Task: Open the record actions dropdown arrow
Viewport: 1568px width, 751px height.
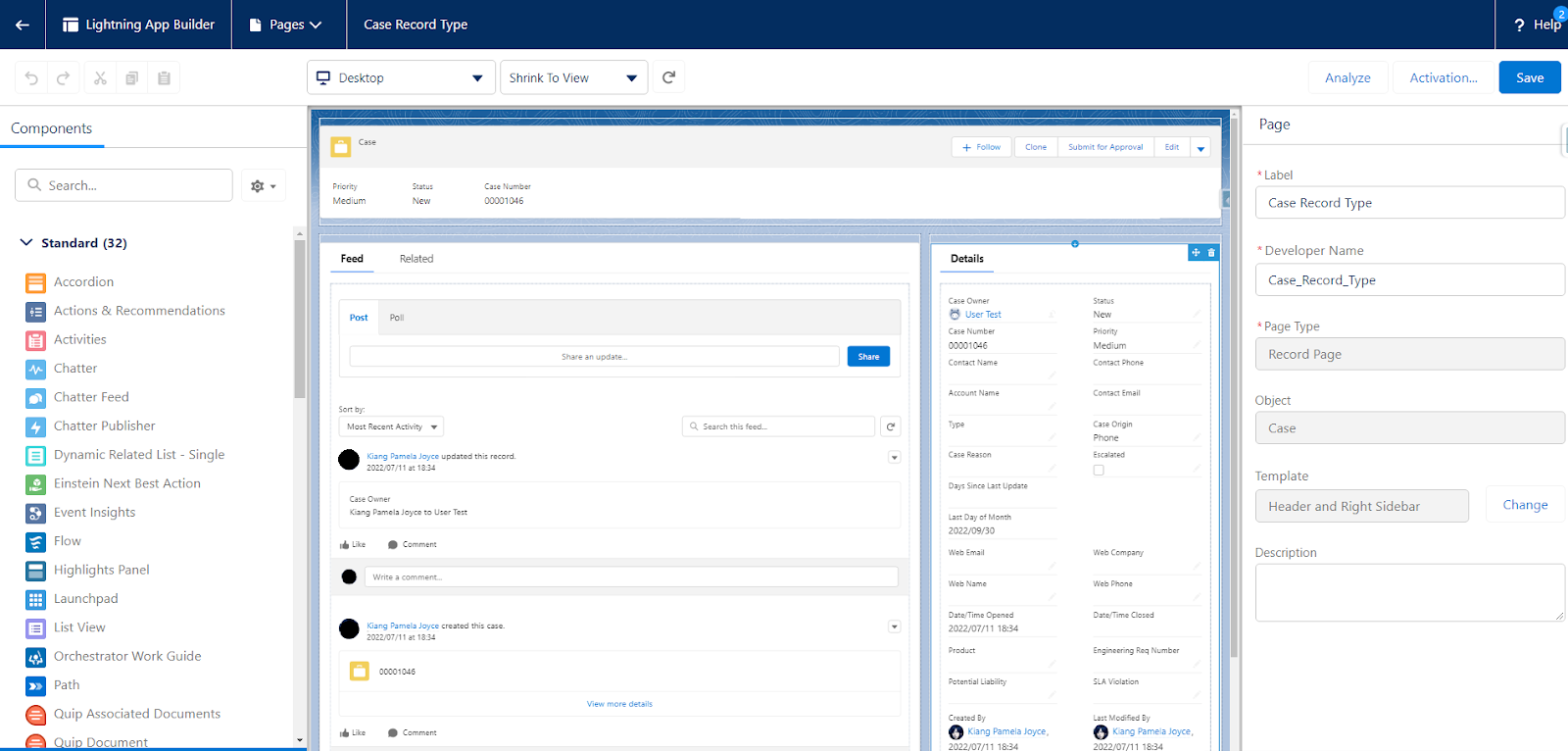Action: coord(1200,148)
